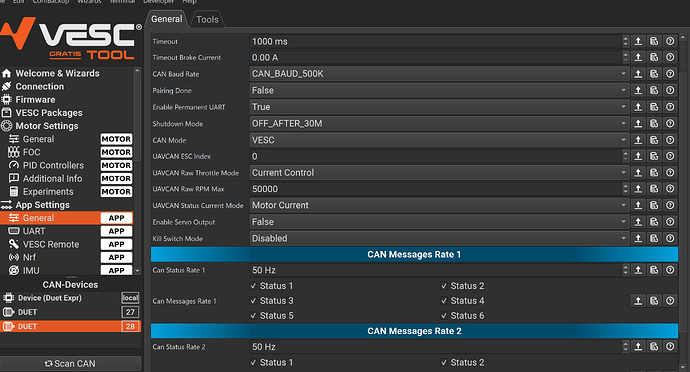Open VESC Packages page

tap(42, 113)
